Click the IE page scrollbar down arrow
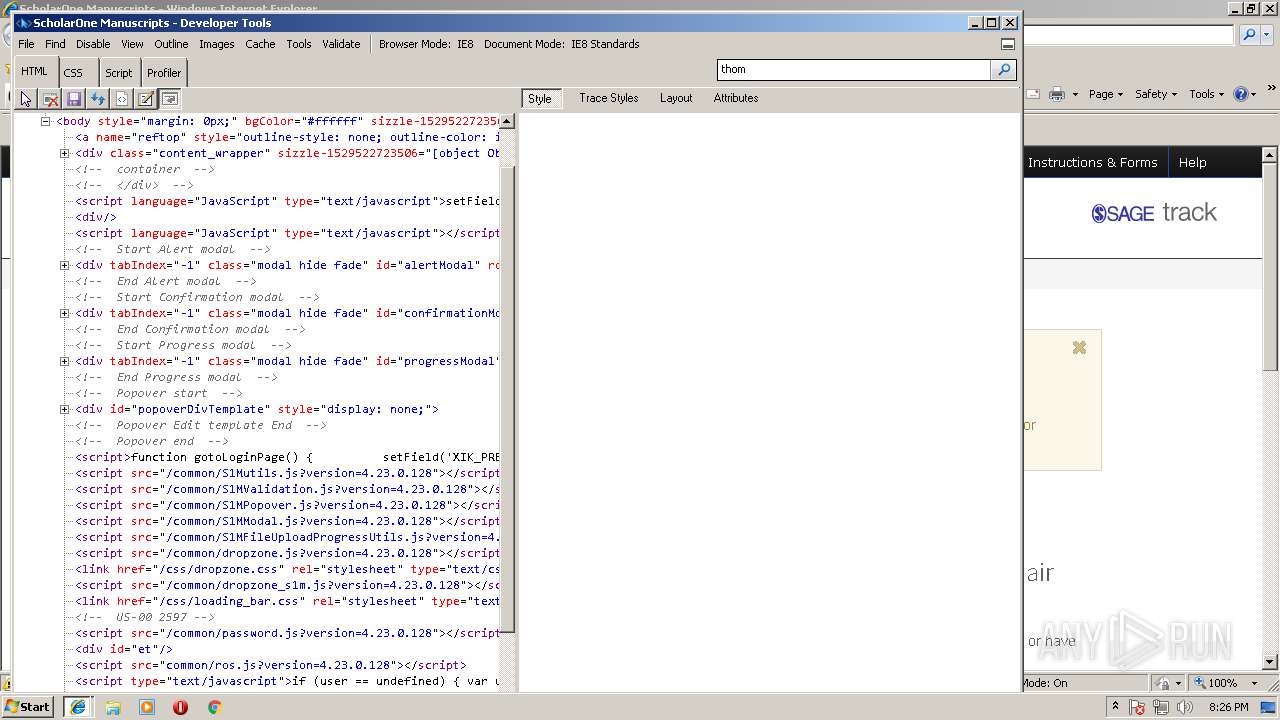 (1271, 662)
